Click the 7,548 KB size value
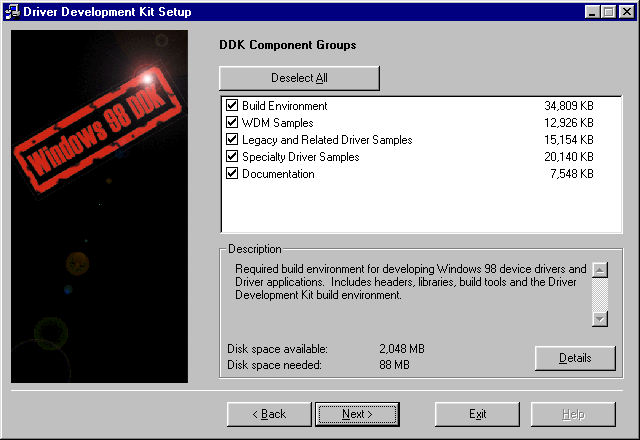 (571, 174)
